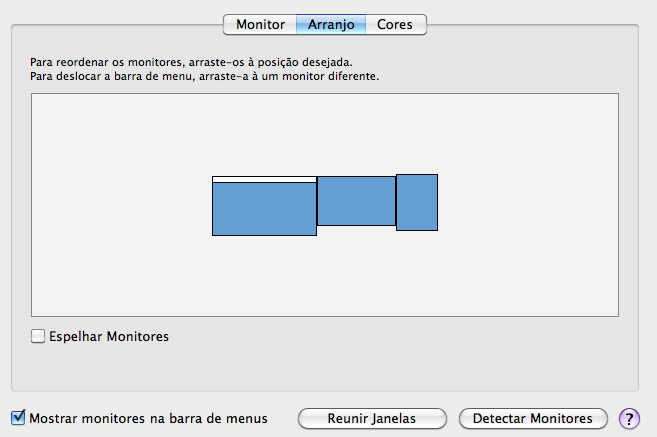Click empty arrangement area above the monitor rectangles

point(325,134)
